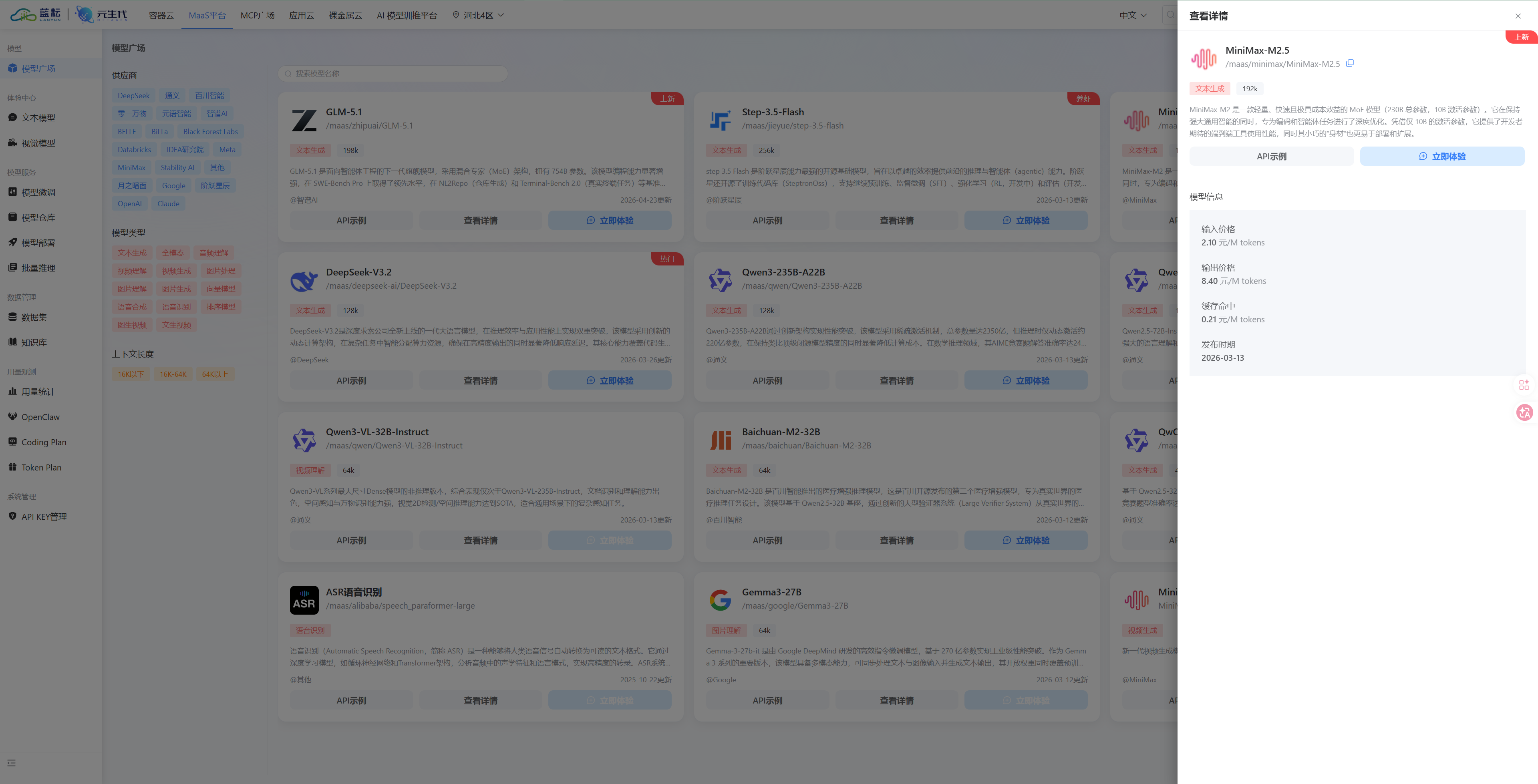The width and height of the screenshot is (1538, 784).
Task: Filter by 64K以上 context length
Action: pos(215,374)
